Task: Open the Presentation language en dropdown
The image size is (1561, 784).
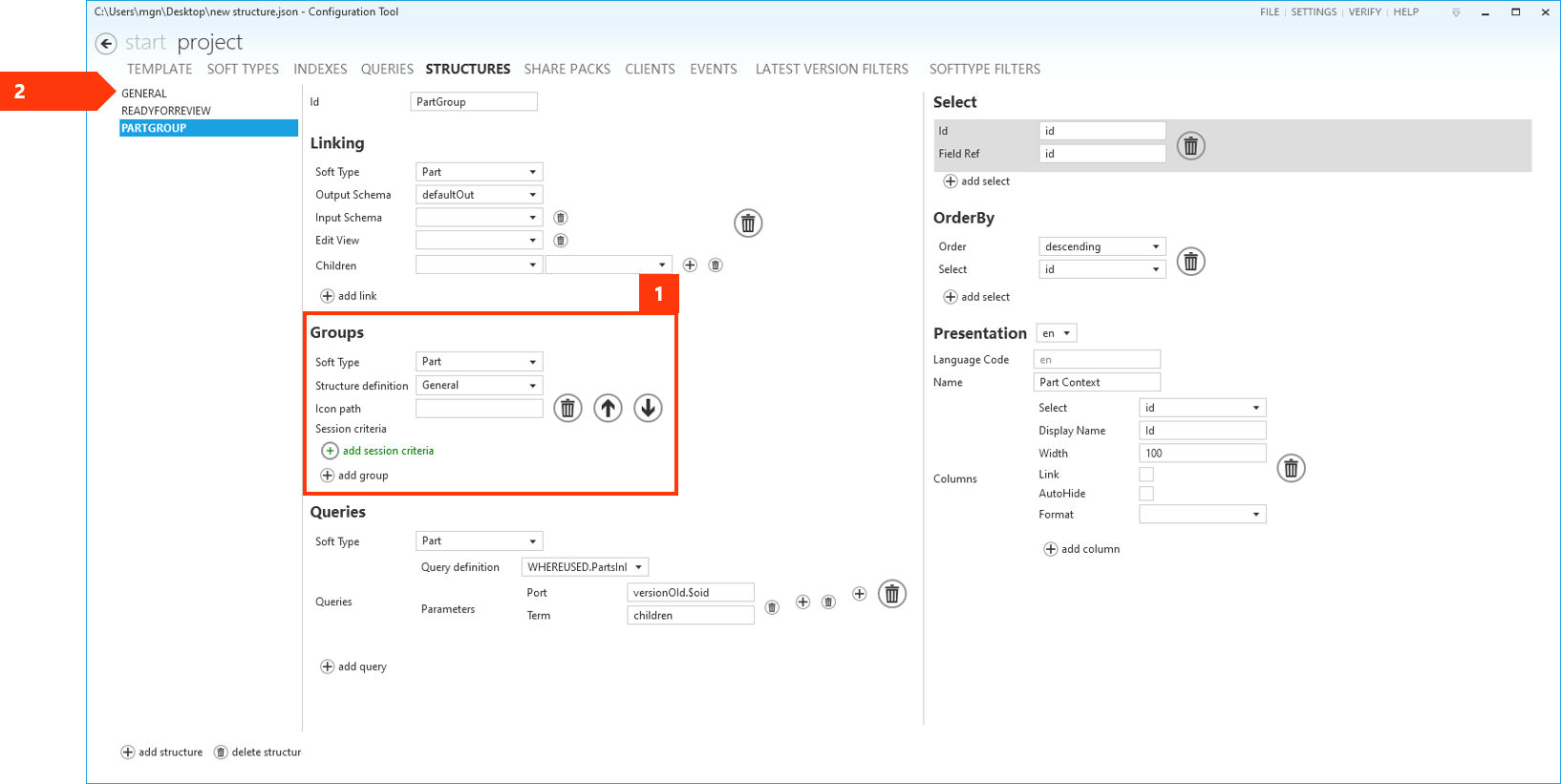Action: (1056, 333)
